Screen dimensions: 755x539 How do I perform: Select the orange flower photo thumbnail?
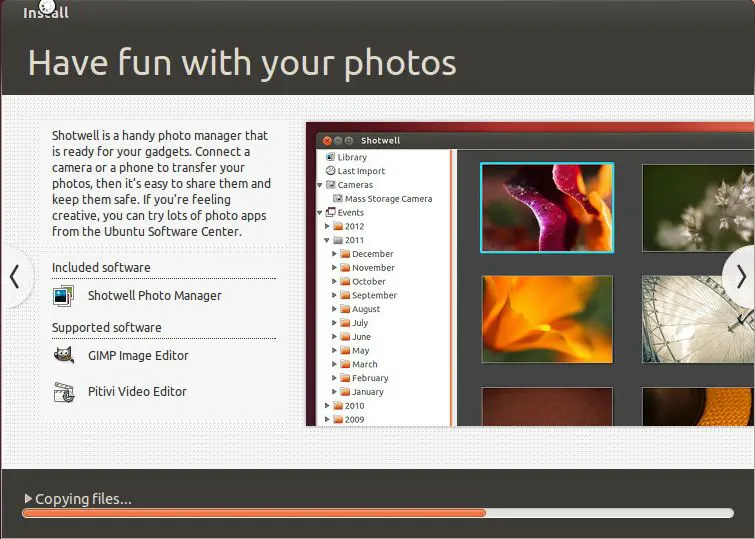click(547, 319)
